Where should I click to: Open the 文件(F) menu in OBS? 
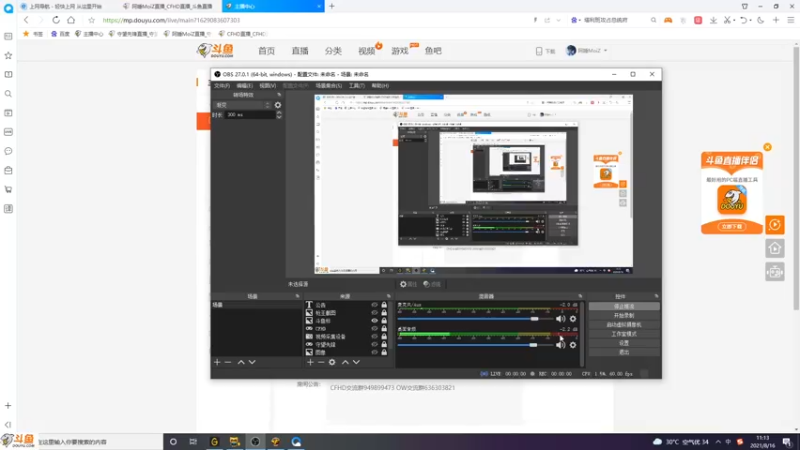tap(221, 86)
